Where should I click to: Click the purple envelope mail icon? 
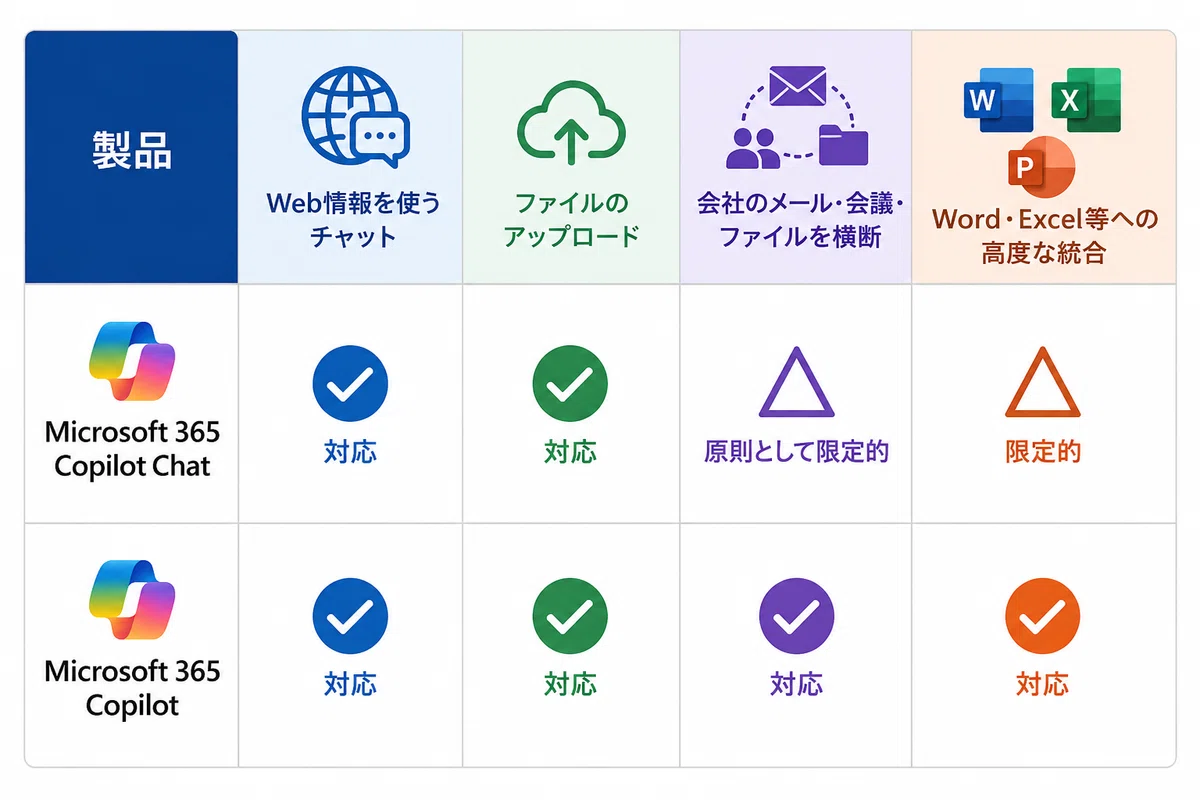click(797, 86)
